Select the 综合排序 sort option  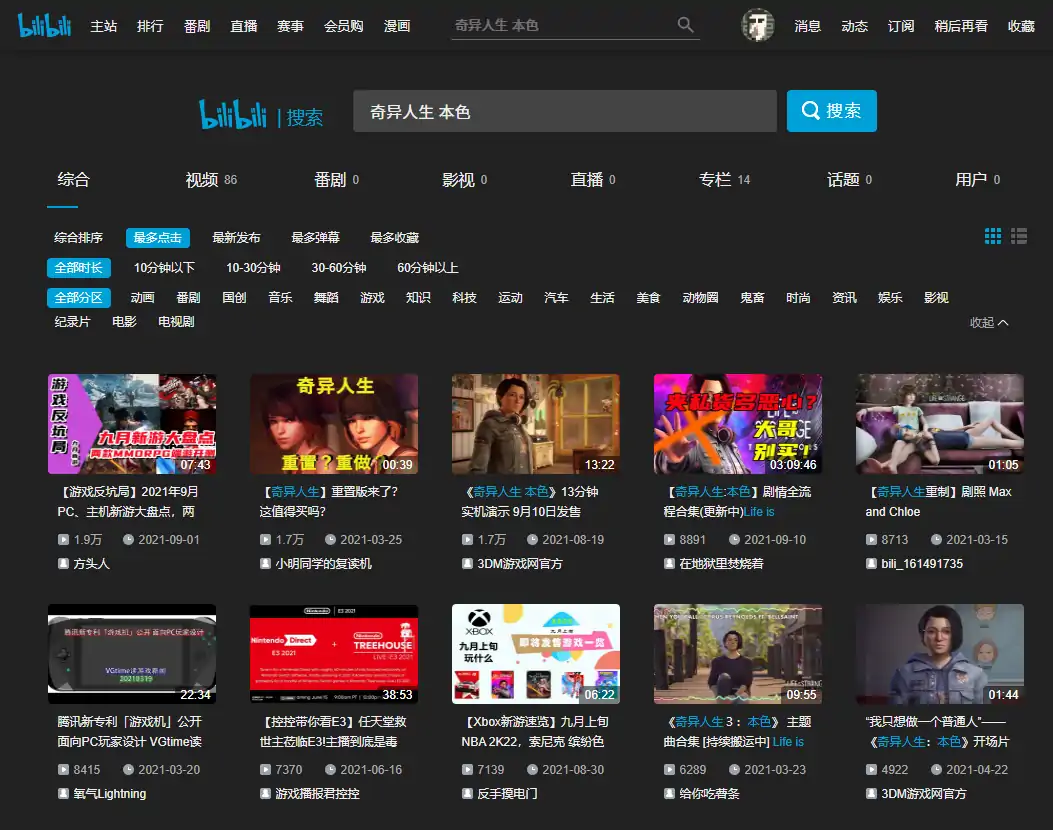click(x=79, y=238)
